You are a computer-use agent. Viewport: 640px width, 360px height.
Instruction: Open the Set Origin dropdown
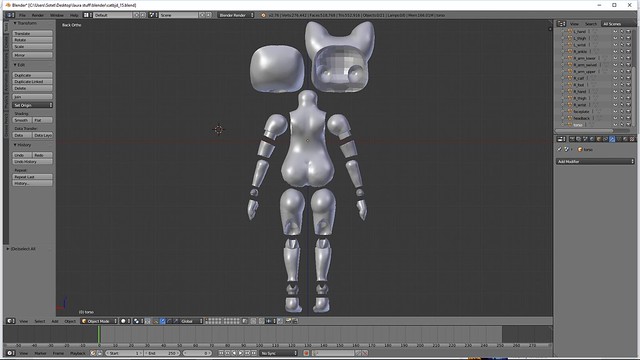pos(33,105)
